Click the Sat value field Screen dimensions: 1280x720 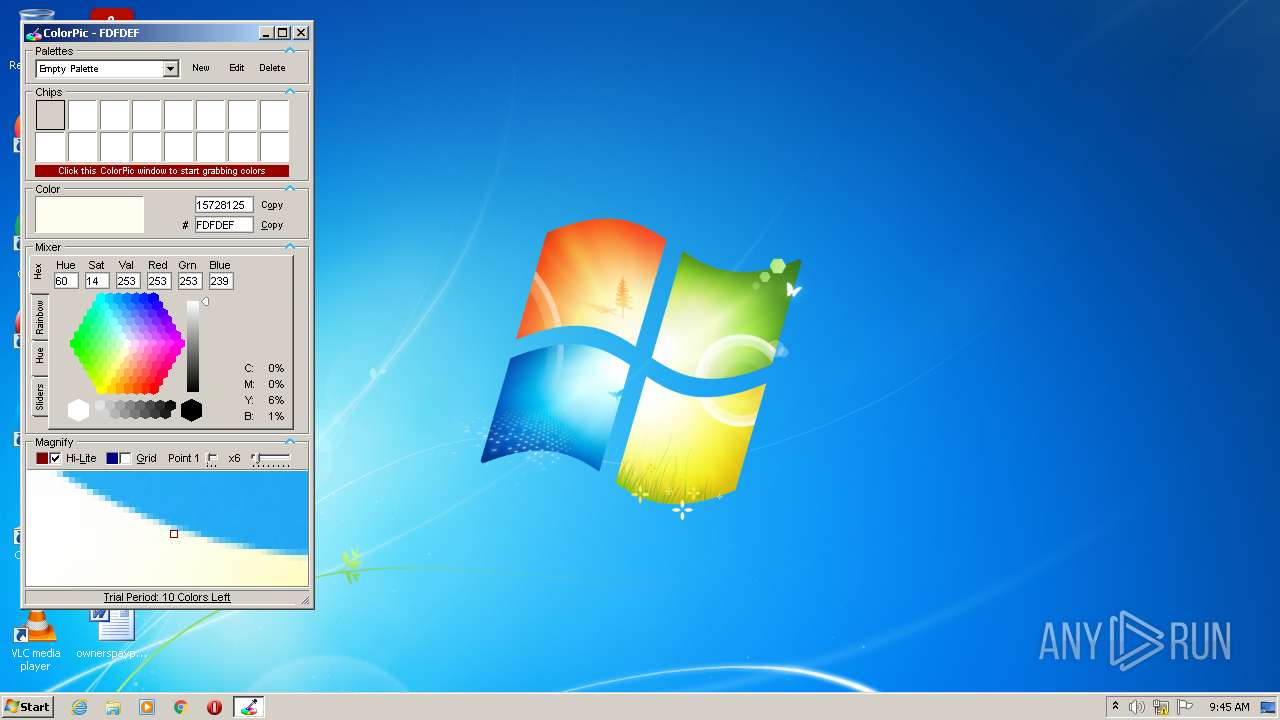pyautogui.click(x=97, y=281)
